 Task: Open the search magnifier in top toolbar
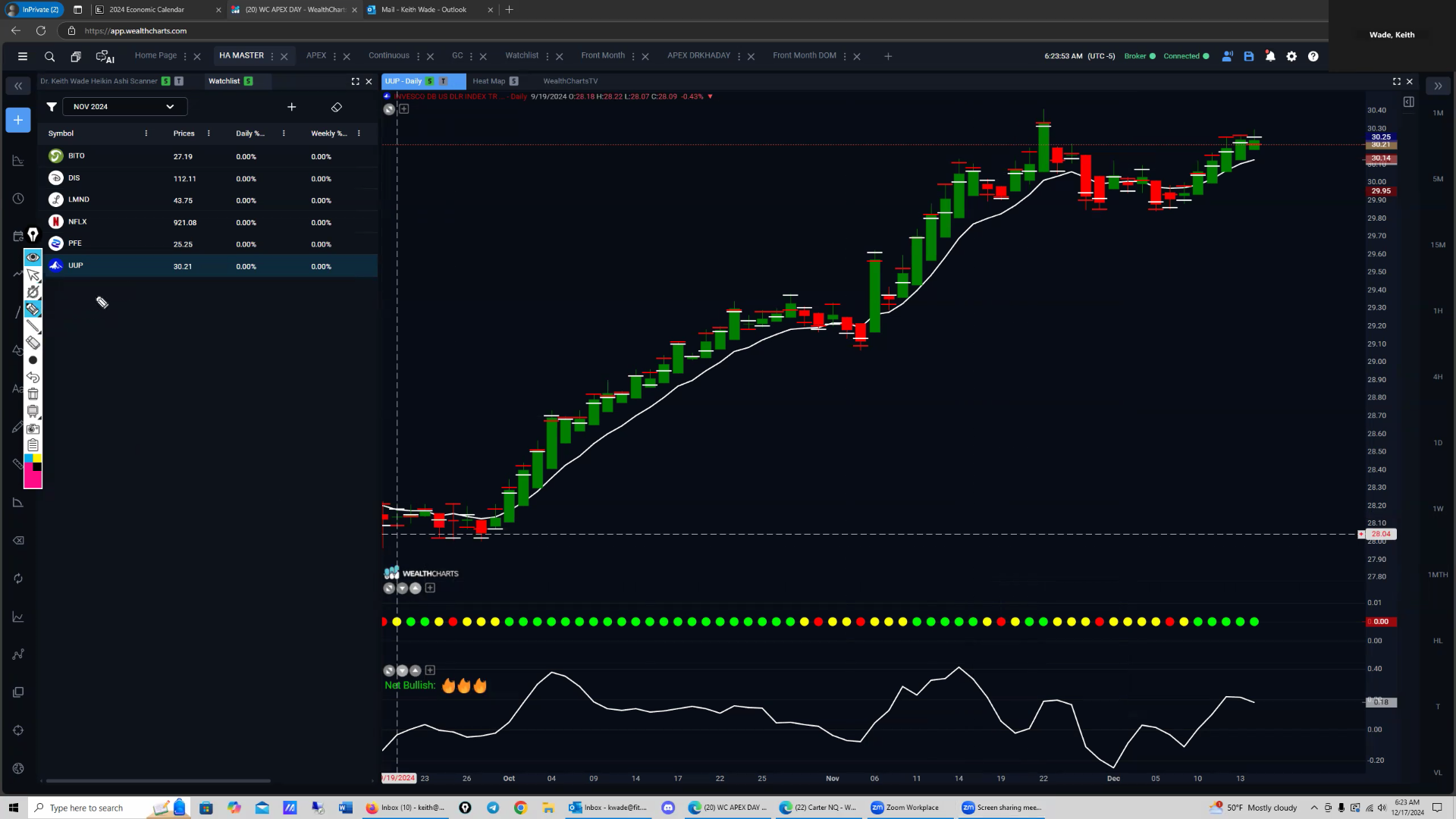coord(49,56)
